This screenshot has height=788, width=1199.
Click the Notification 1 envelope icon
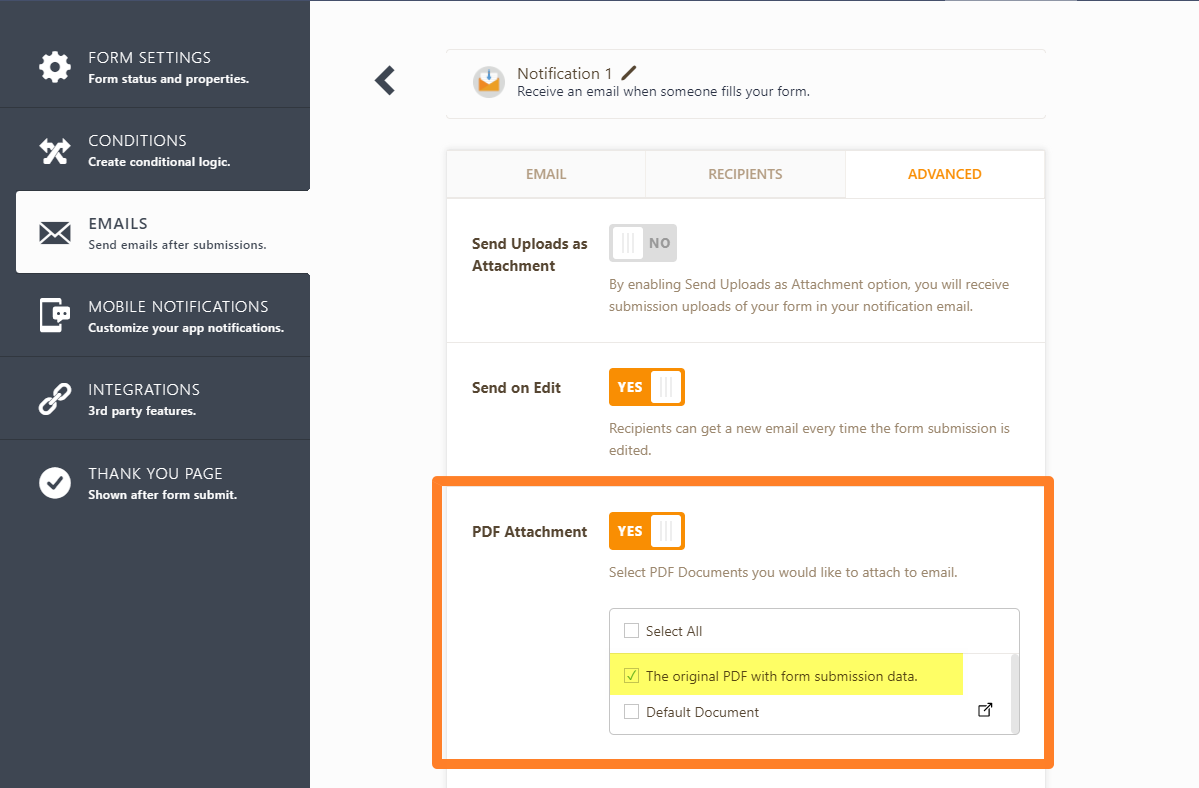click(489, 82)
